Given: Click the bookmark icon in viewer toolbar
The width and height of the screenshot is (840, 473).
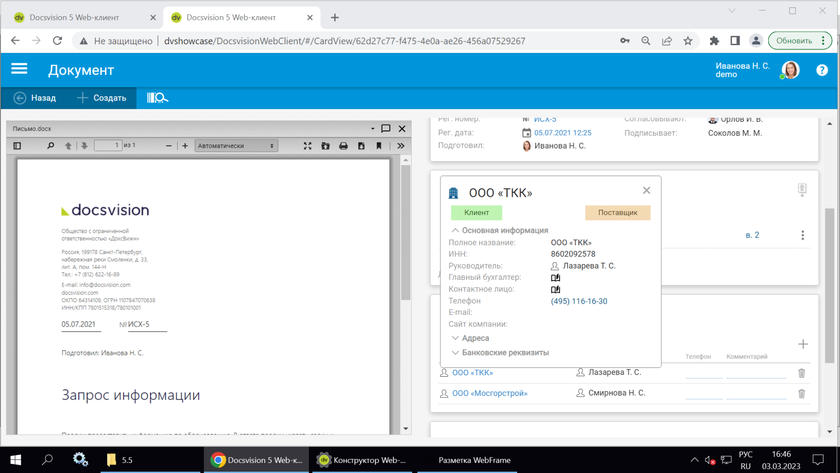Looking at the screenshot, I should click(379, 146).
